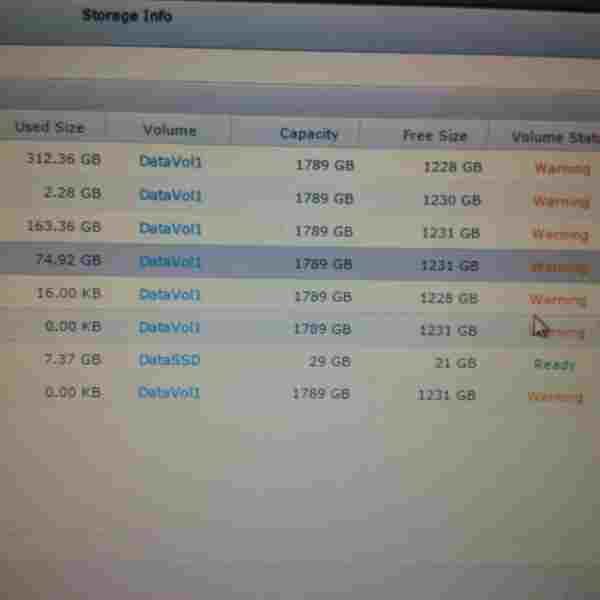Viewport: 600px width, 600px height.
Task: Open DataVol1 link in the 16.00 KB row
Action: 170,294
